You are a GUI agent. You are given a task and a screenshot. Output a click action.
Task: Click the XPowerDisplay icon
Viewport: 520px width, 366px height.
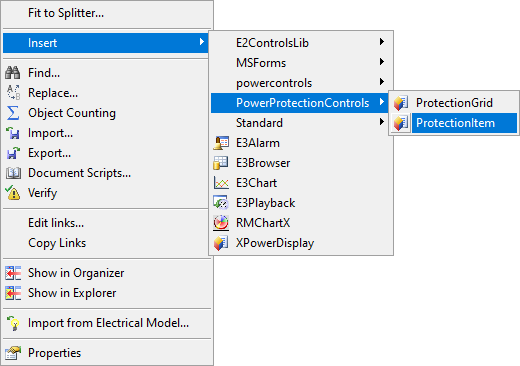221,243
